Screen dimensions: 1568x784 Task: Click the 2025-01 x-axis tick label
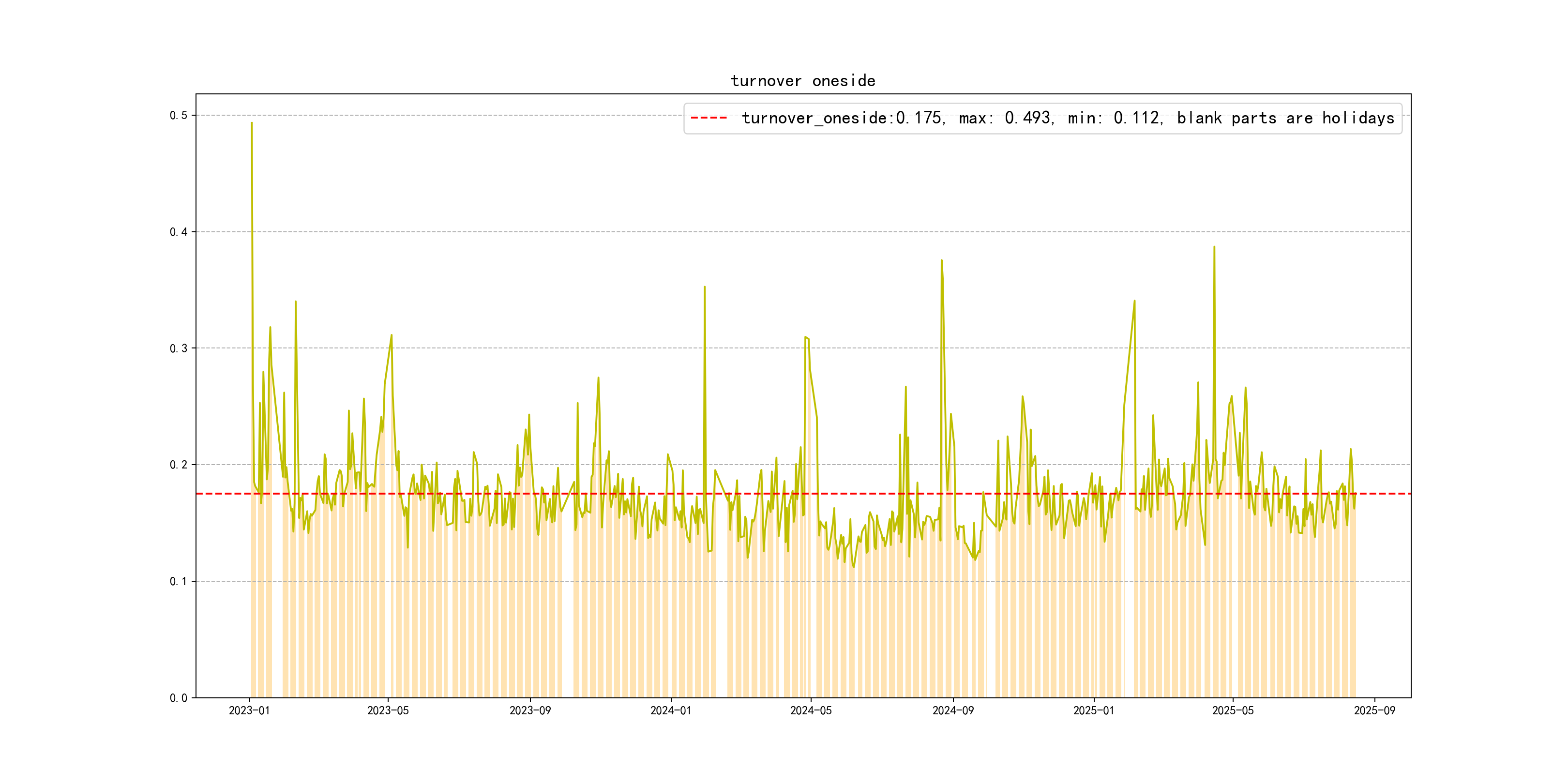[x=1093, y=710]
